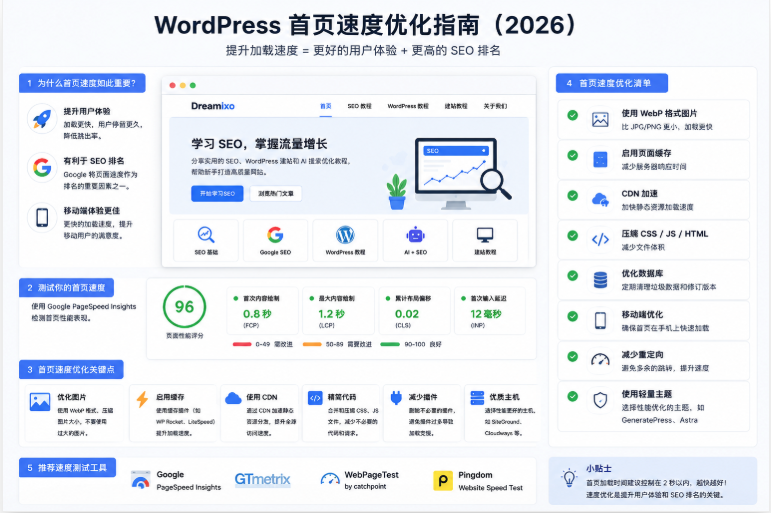Image resolution: width=771 pixels, height=513 pixels.
Task: Click the orange 50-89 legend bar
Action: [312, 344]
